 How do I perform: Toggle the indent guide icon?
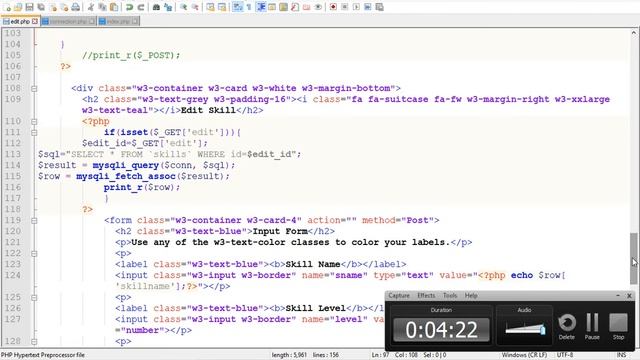tap(261, 7)
